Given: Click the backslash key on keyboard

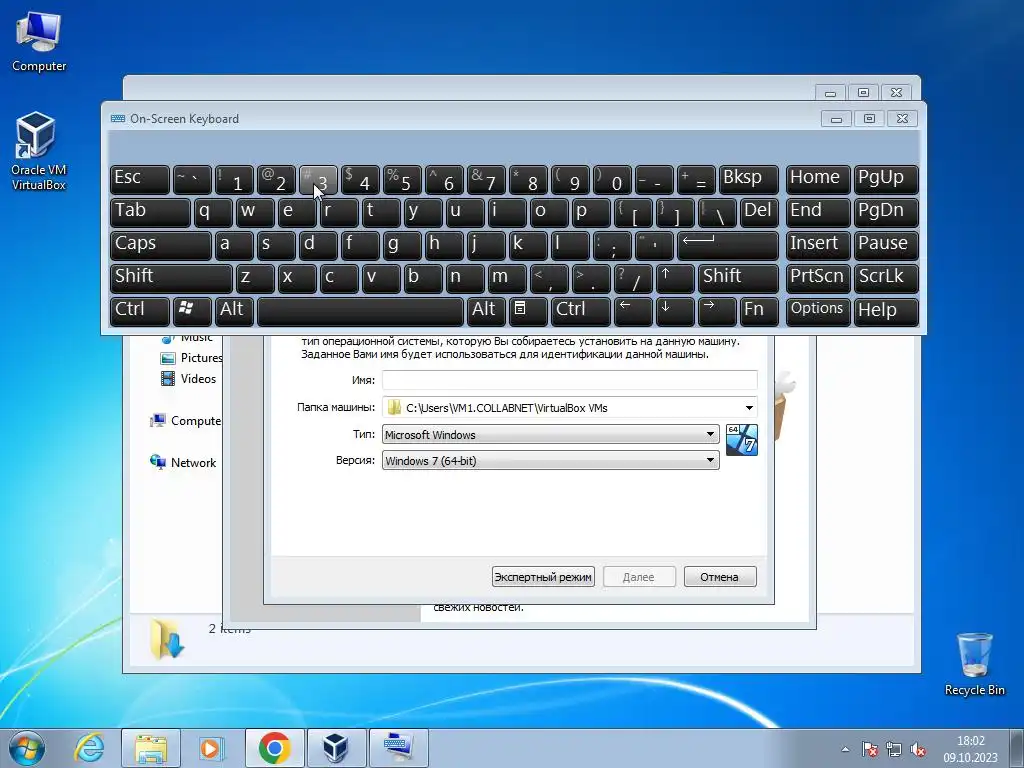Looking at the screenshot, I should [x=717, y=213].
